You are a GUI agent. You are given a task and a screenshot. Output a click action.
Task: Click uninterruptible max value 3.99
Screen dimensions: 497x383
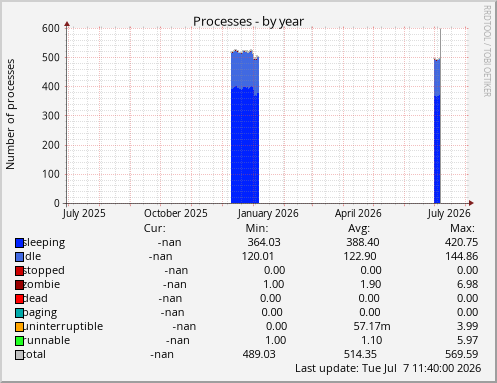click(467, 326)
